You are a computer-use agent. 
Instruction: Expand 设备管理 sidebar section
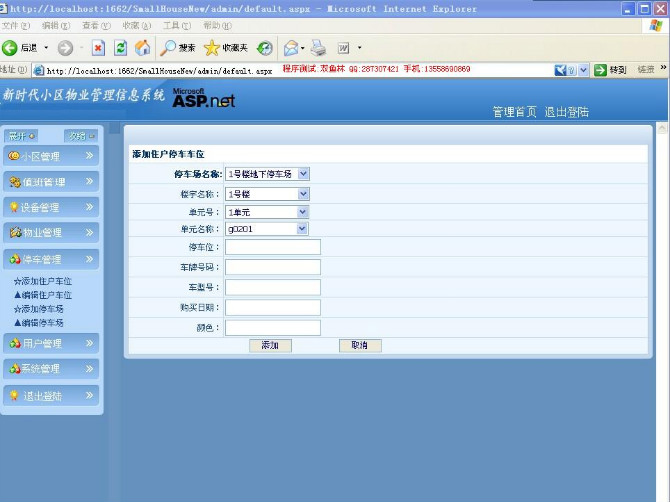coord(51,207)
